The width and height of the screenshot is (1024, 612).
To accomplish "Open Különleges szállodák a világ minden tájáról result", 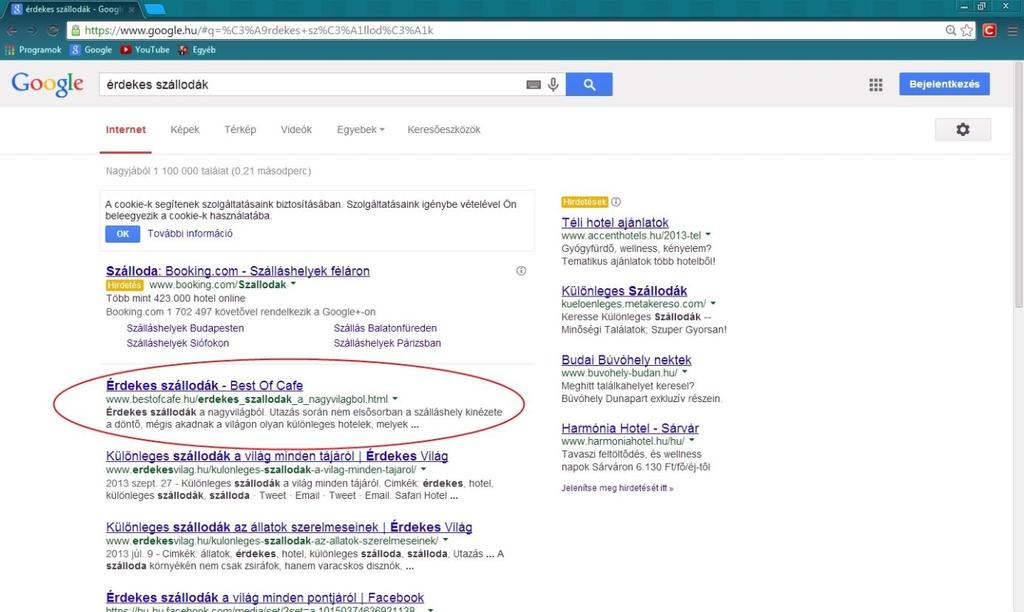I will tap(277, 456).
